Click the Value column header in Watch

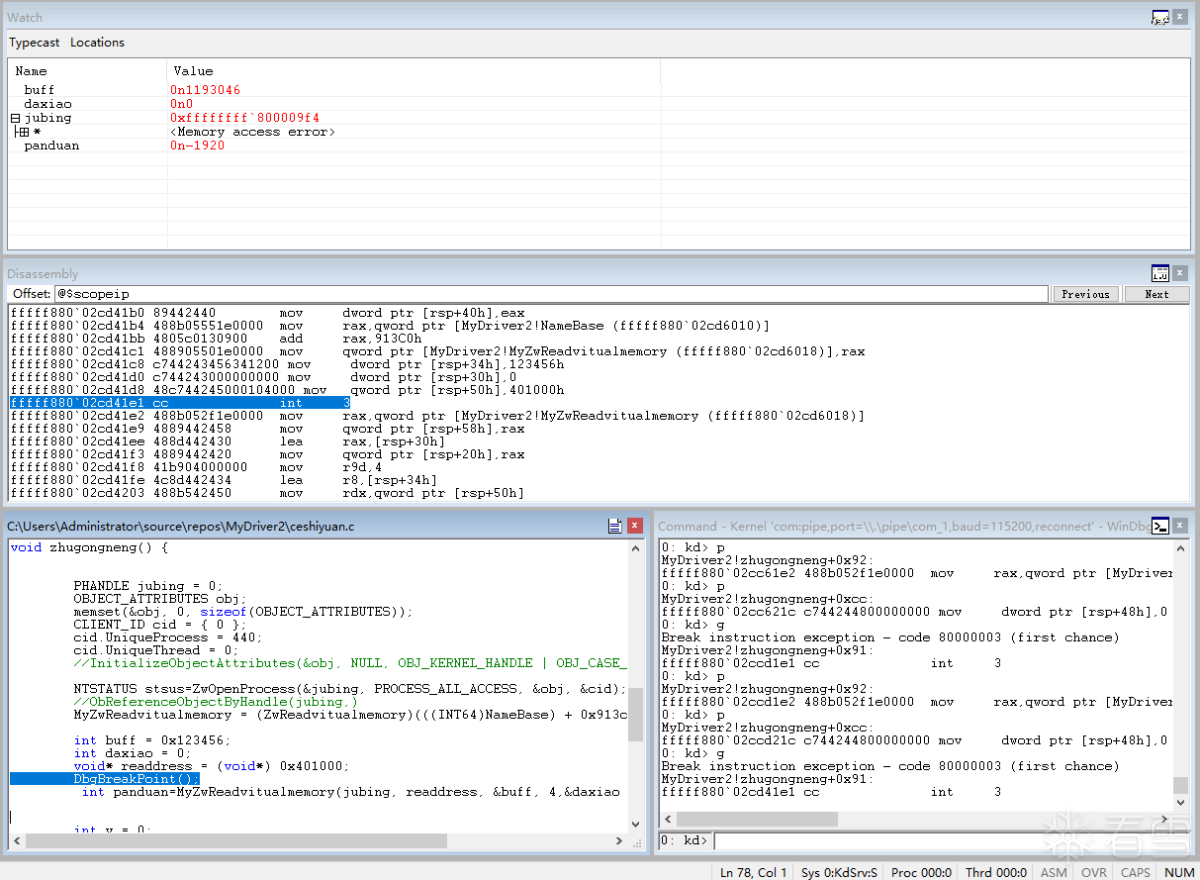point(413,71)
